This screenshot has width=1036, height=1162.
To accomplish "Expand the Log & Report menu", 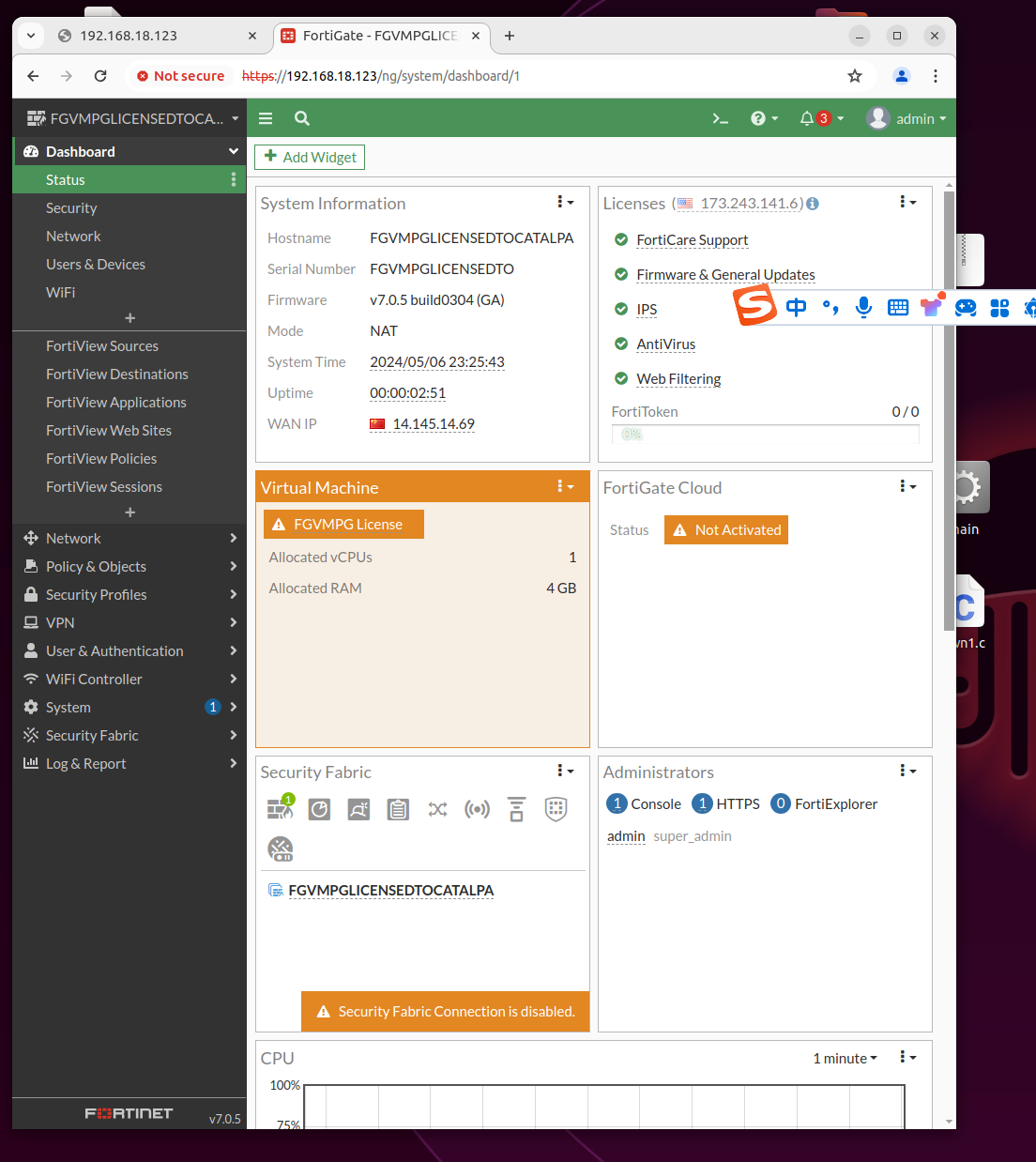I will click(129, 763).
